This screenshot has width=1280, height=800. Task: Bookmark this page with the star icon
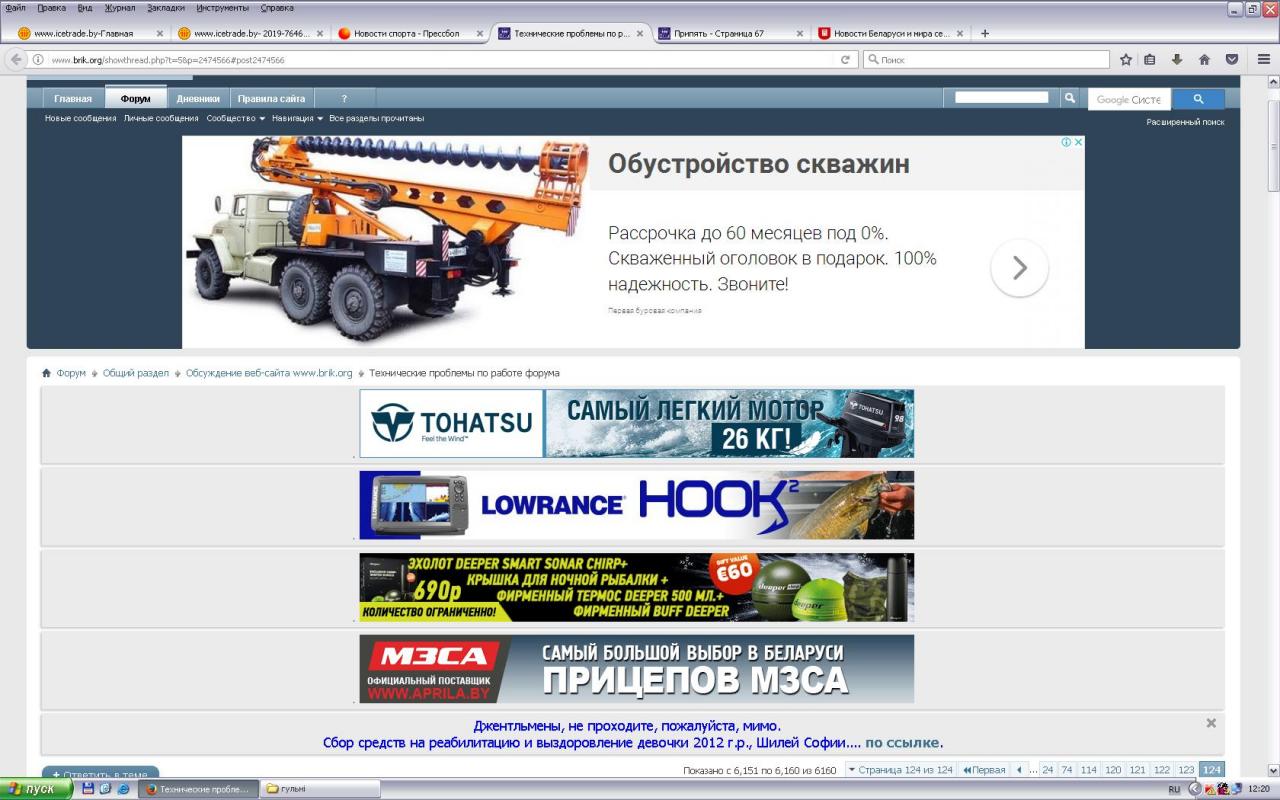coord(1126,60)
